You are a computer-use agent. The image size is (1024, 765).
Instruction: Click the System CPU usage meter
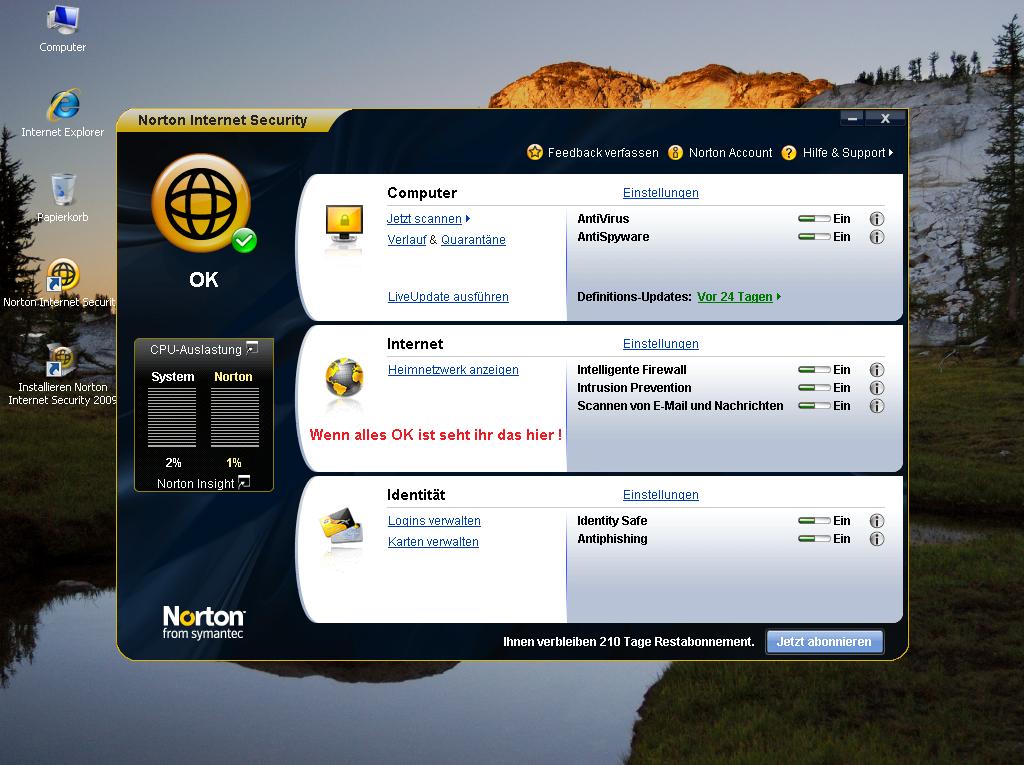pos(172,417)
